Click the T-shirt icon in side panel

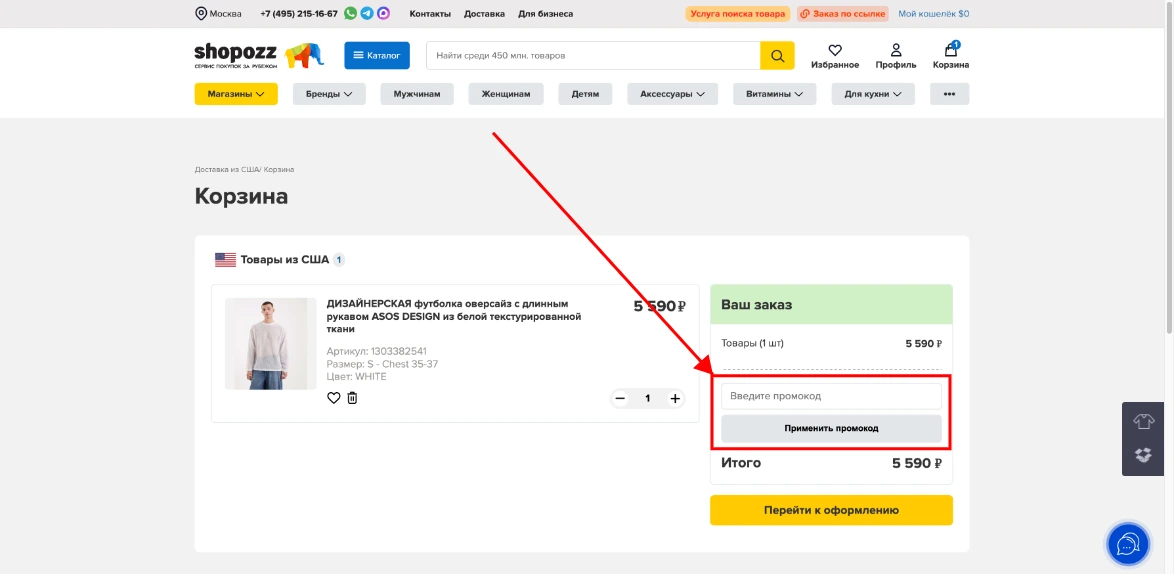coord(1143,422)
